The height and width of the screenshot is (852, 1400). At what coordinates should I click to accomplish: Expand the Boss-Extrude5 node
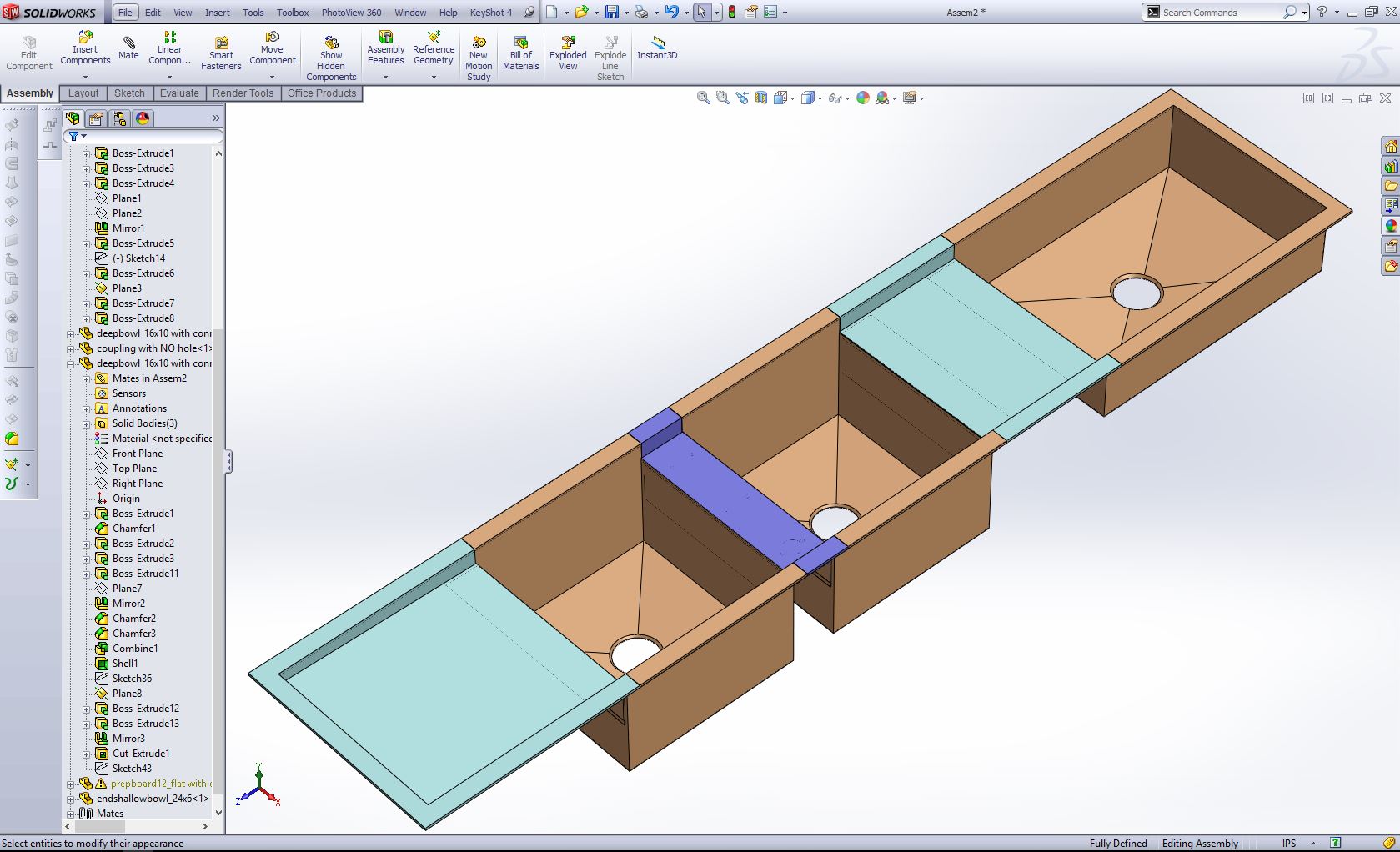[86, 243]
